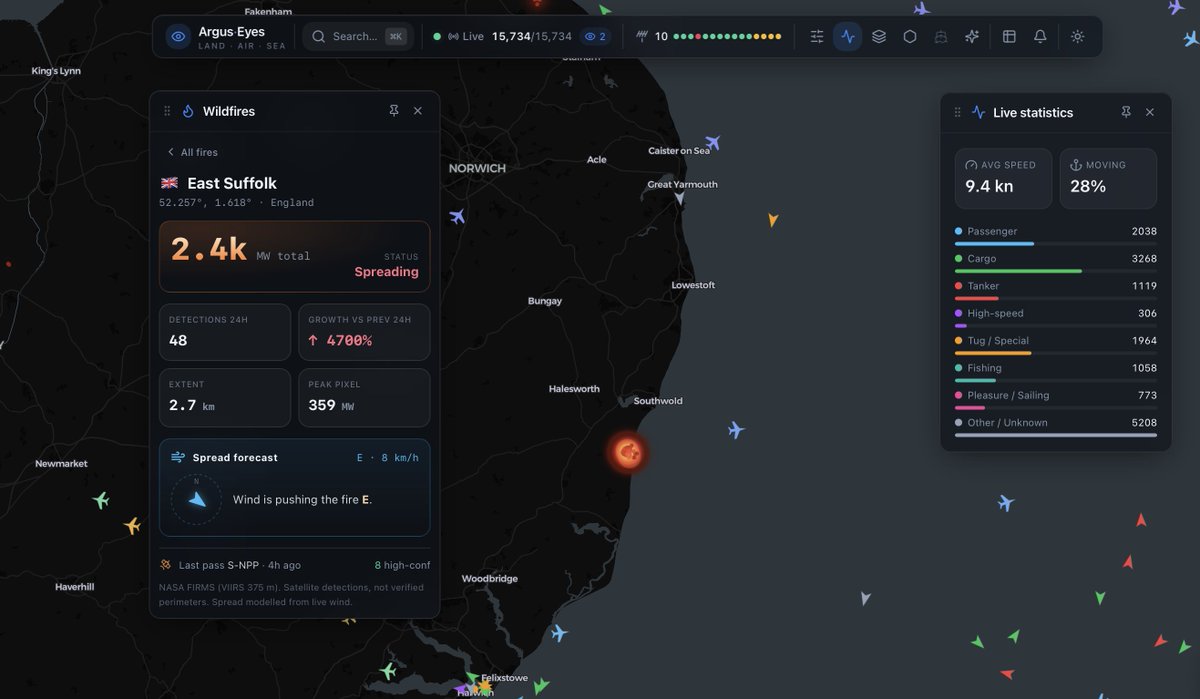The height and width of the screenshot is (699, 1200).
Task: Close the Wildfires panel
Action: (418, 111)
